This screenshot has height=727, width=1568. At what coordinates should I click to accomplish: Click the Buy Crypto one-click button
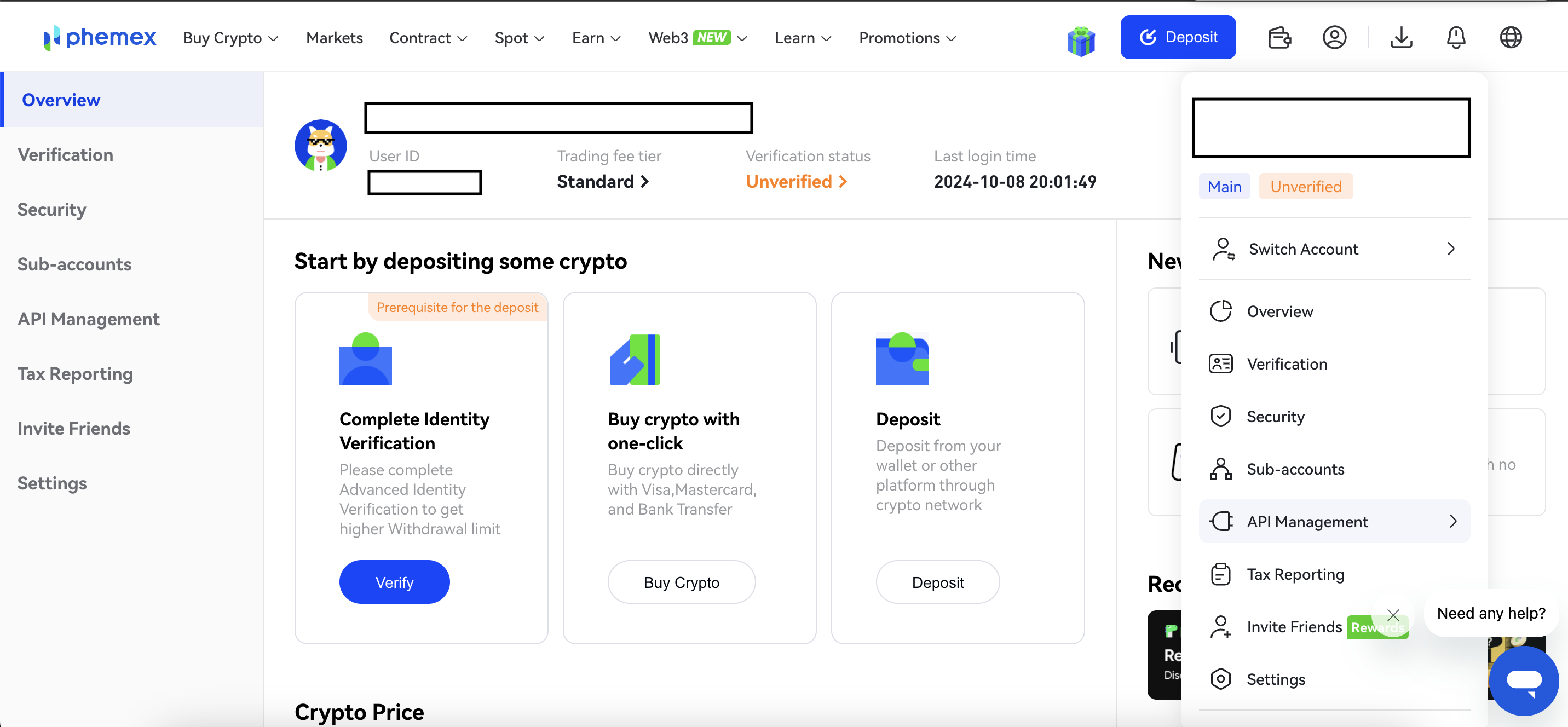click(x=682, y=582)
